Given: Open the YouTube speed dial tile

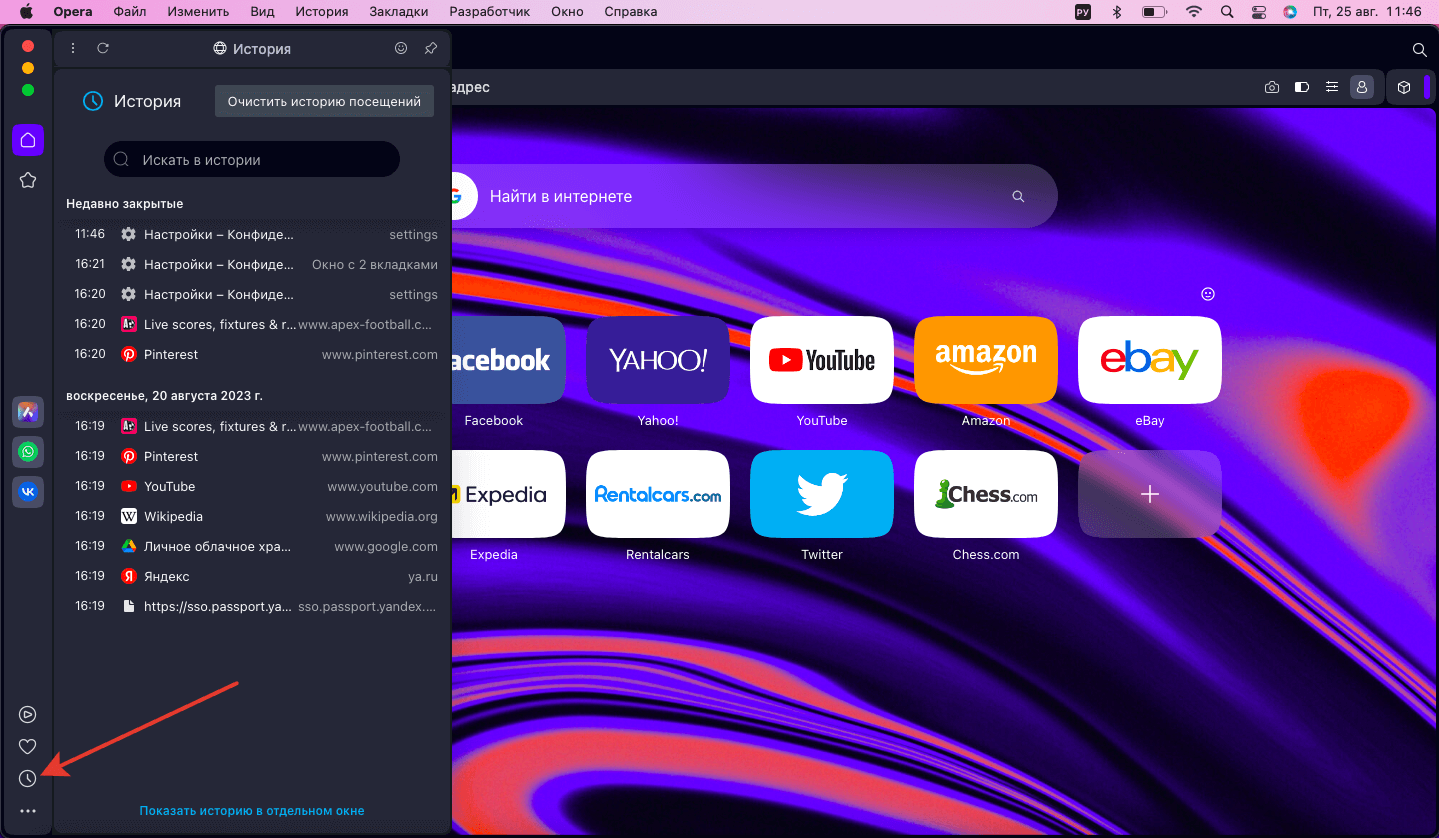Looking at the screenshot, I should point(822,360).
